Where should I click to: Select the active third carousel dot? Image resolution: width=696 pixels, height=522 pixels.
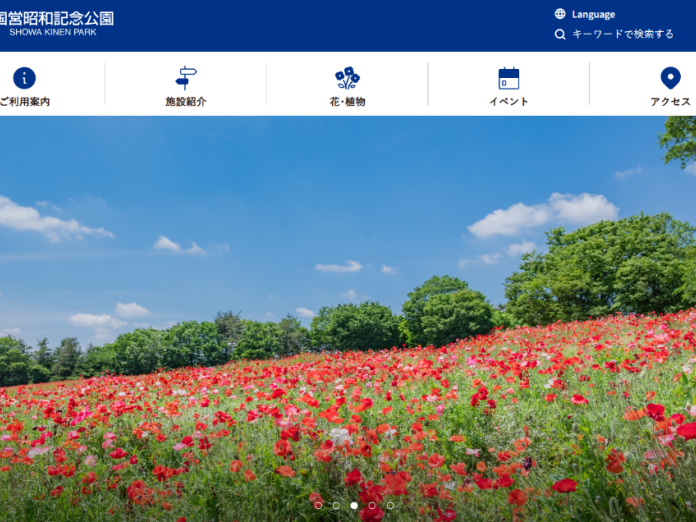[x=354, y=506]
